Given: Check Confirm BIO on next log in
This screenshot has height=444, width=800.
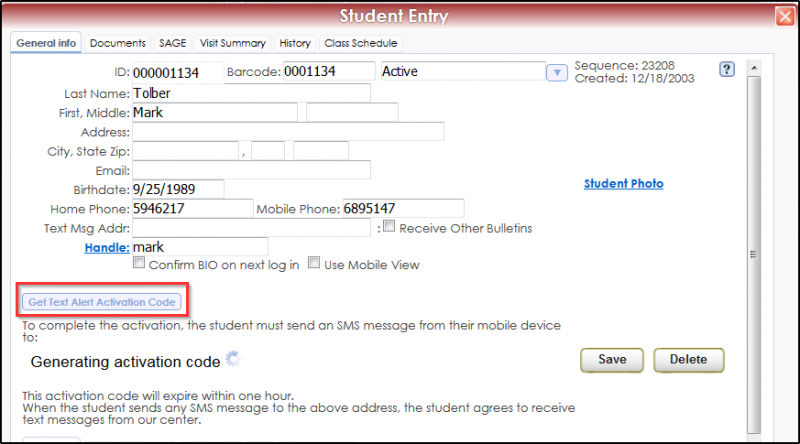Looking at the screenshot, I should tap(139, 263).
